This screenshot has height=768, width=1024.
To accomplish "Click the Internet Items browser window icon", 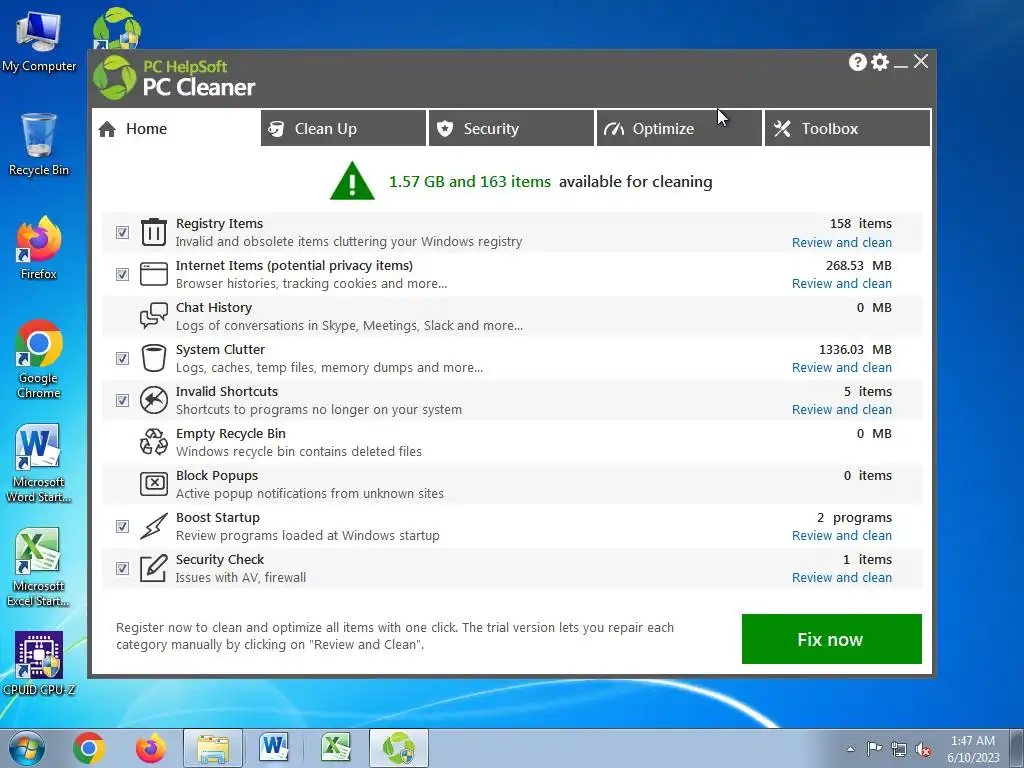I will click(153, 274).
